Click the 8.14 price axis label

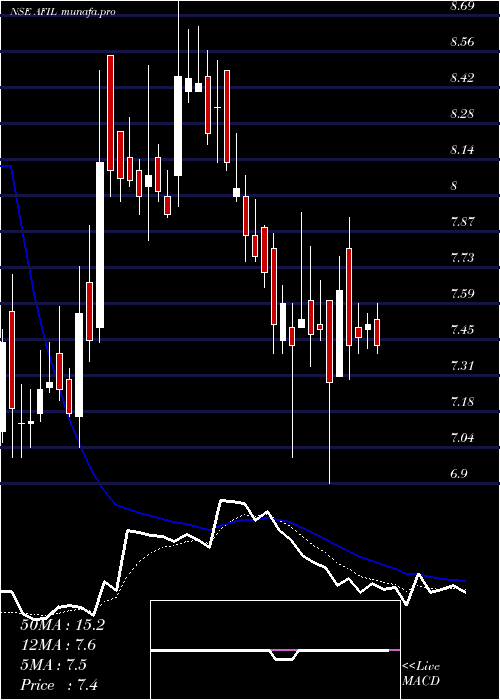pos(462,150)
